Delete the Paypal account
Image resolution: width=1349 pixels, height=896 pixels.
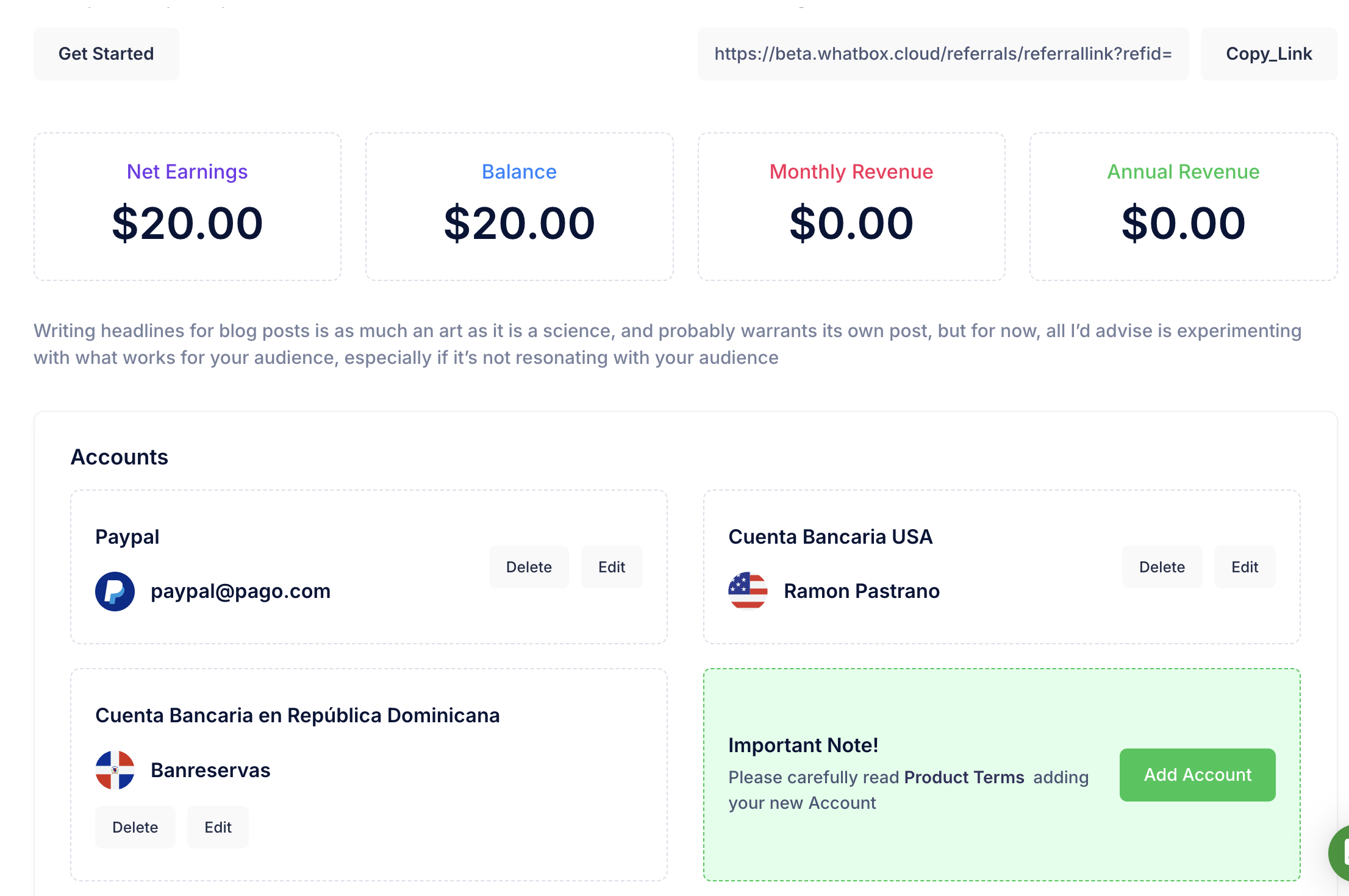click(x=529, y=567)
